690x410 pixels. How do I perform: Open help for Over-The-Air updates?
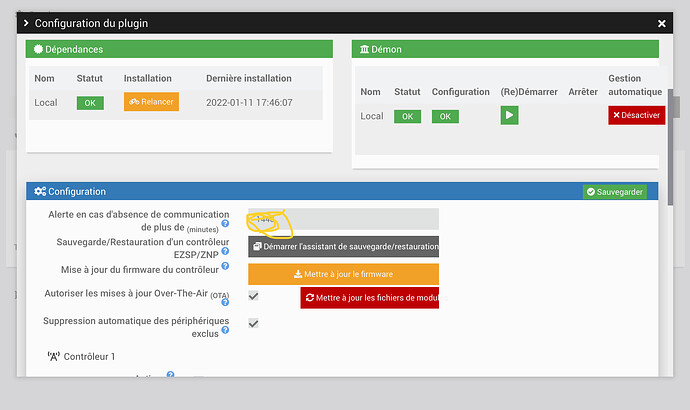(x=225, y=302)
